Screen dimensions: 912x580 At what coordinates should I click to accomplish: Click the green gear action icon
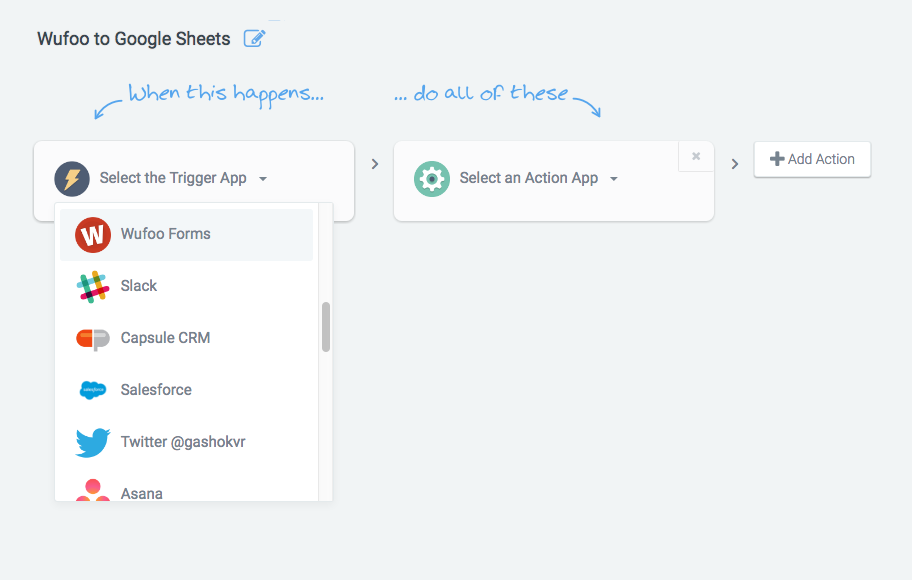(x=432, y=179)
